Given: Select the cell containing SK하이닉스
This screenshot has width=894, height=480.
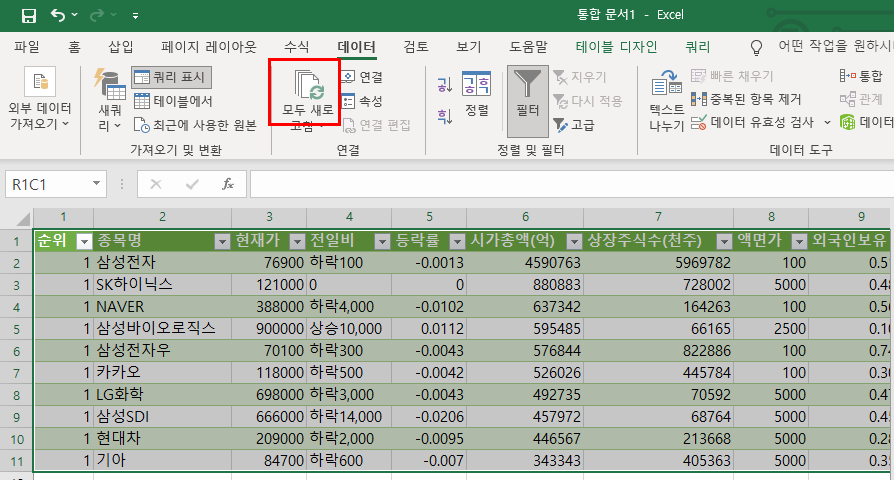Looking at the screenshot, I should (x=162, y=284).
